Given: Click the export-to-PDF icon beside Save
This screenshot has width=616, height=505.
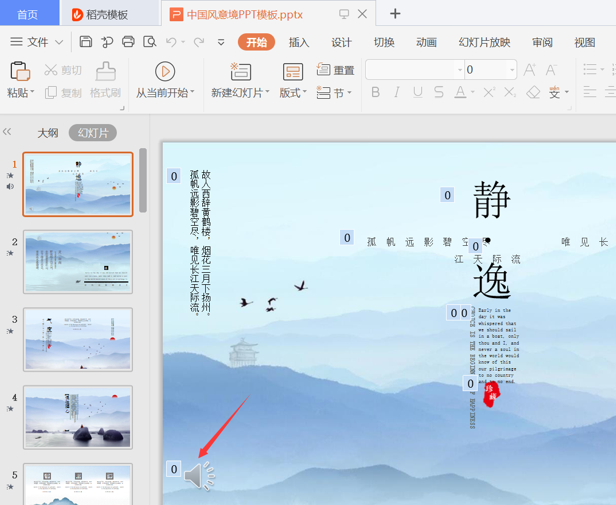Looking at the screenshot, I should tap(107, 42).
